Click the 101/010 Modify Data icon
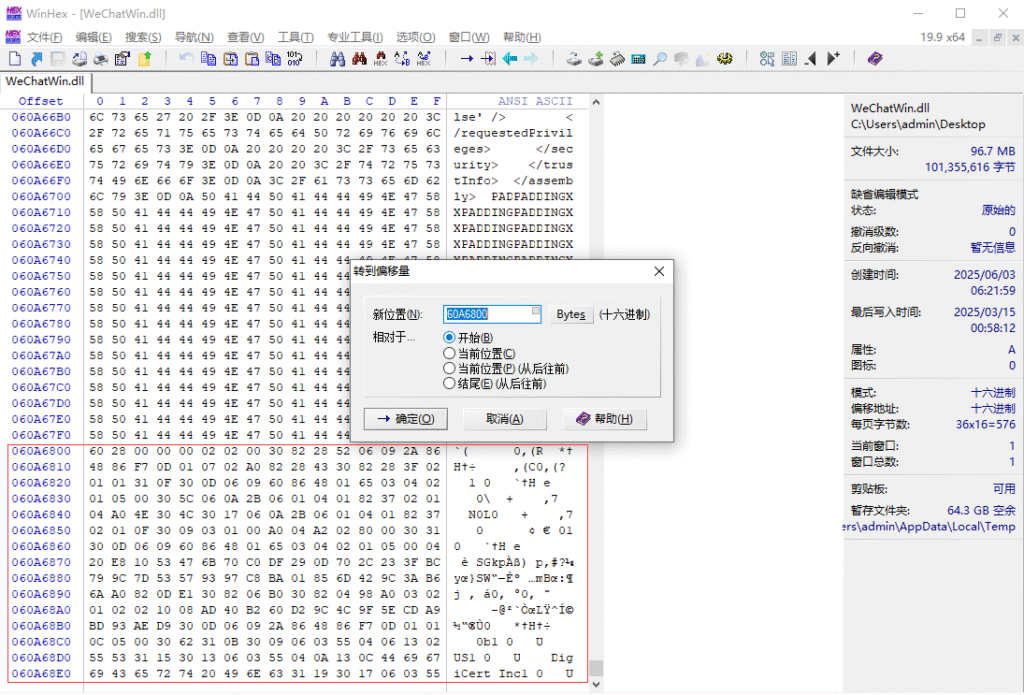The width and height of the screenshot is (1024, 695). pos(295,59)
